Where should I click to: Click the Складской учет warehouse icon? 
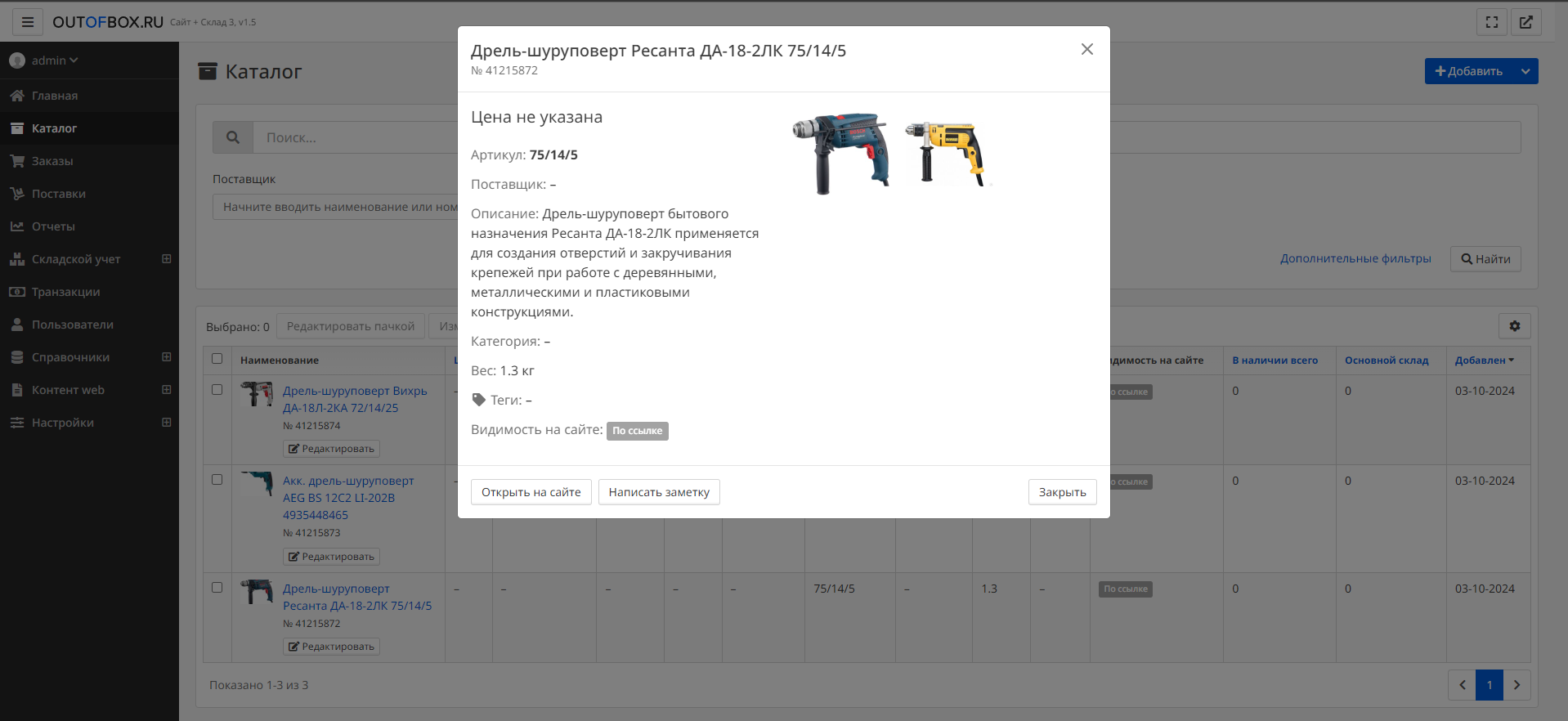(17, 259)
